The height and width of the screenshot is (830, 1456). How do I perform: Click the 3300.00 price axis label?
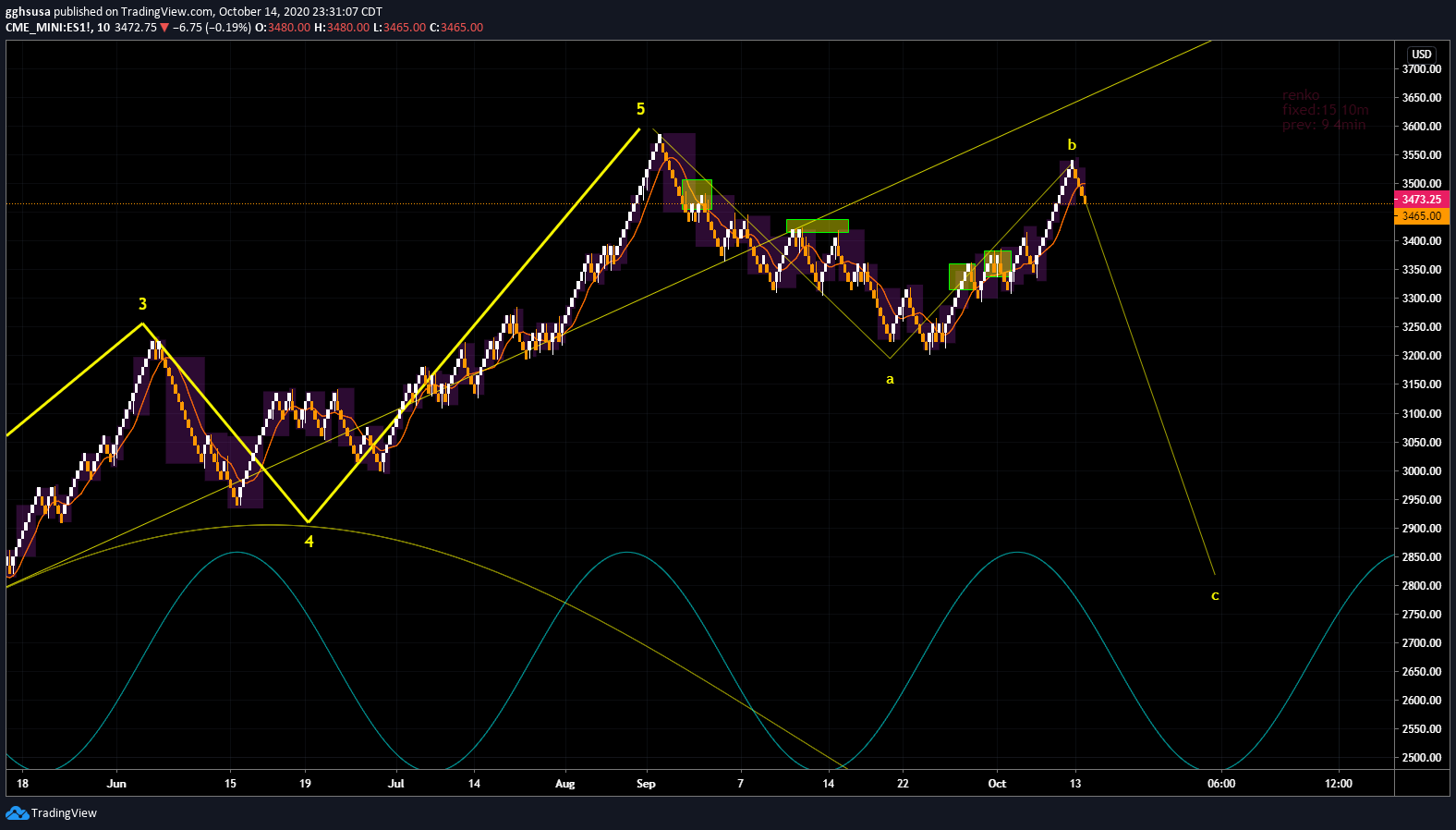coord(1422,299)
